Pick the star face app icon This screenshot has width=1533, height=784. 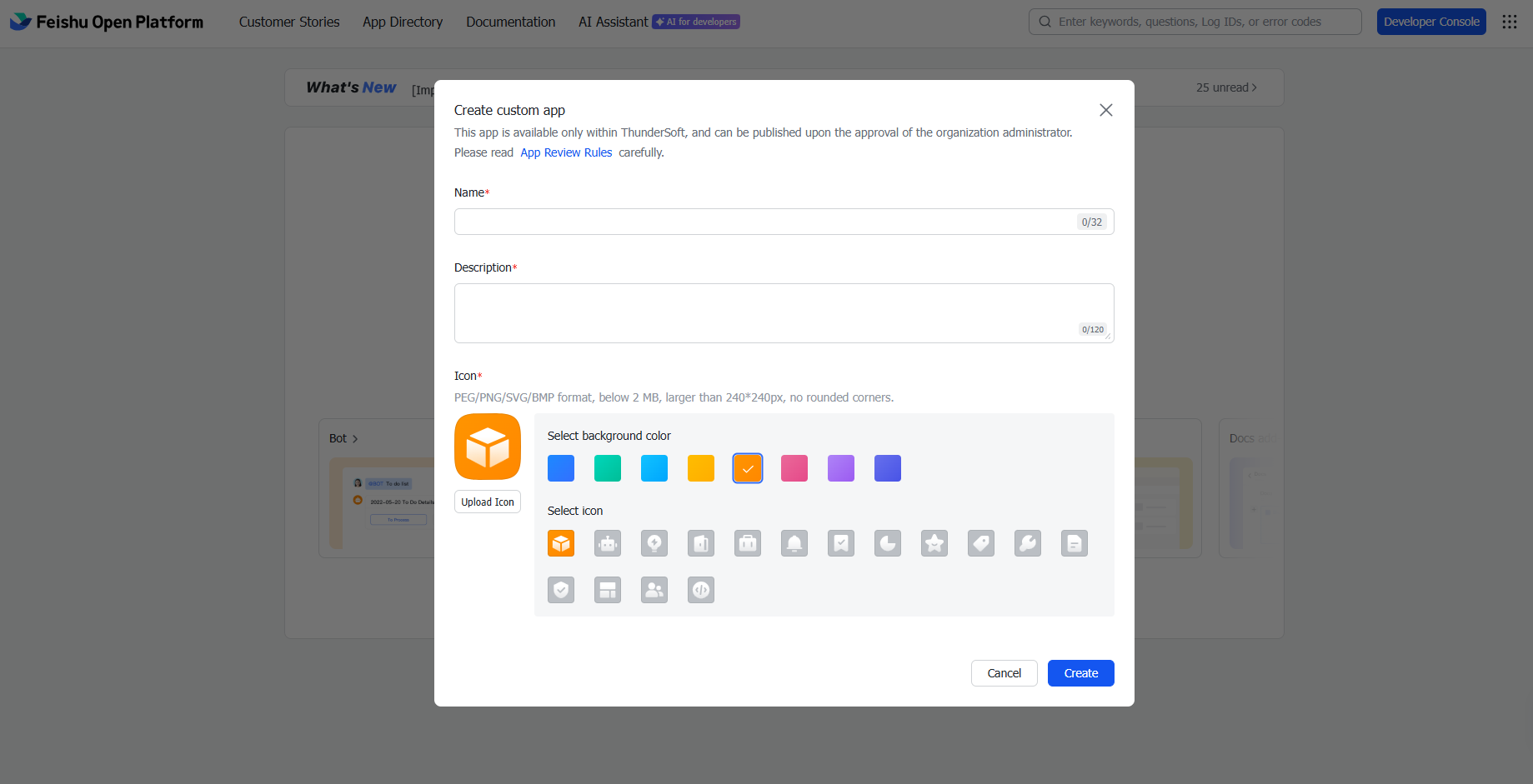click(x=934, y=544)
